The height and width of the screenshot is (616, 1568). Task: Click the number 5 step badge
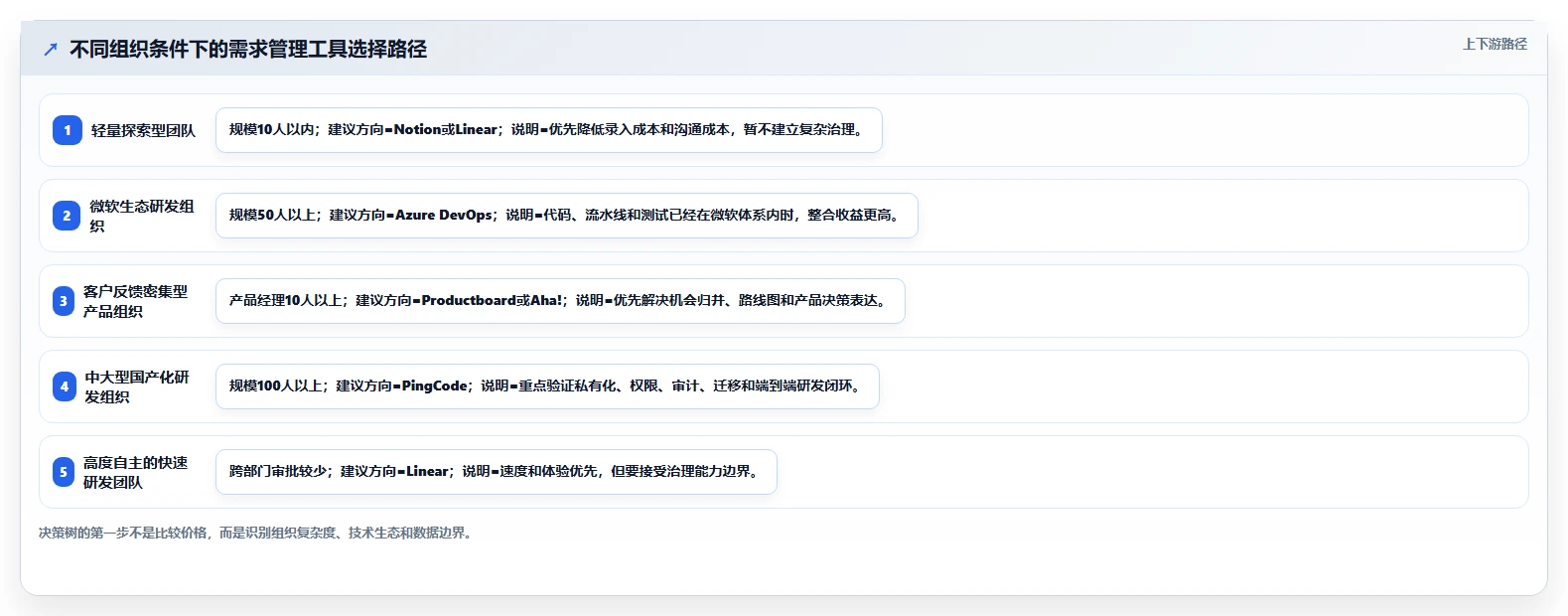pyautogui.click(x=64, y=472)
